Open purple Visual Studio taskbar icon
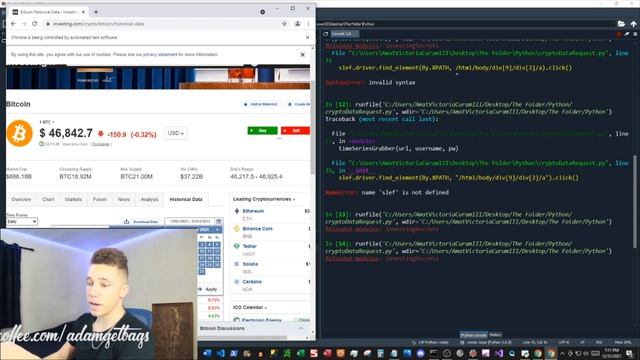Image resolution: width=640 pixels, height=360 pixels. (x=498, y=353)
